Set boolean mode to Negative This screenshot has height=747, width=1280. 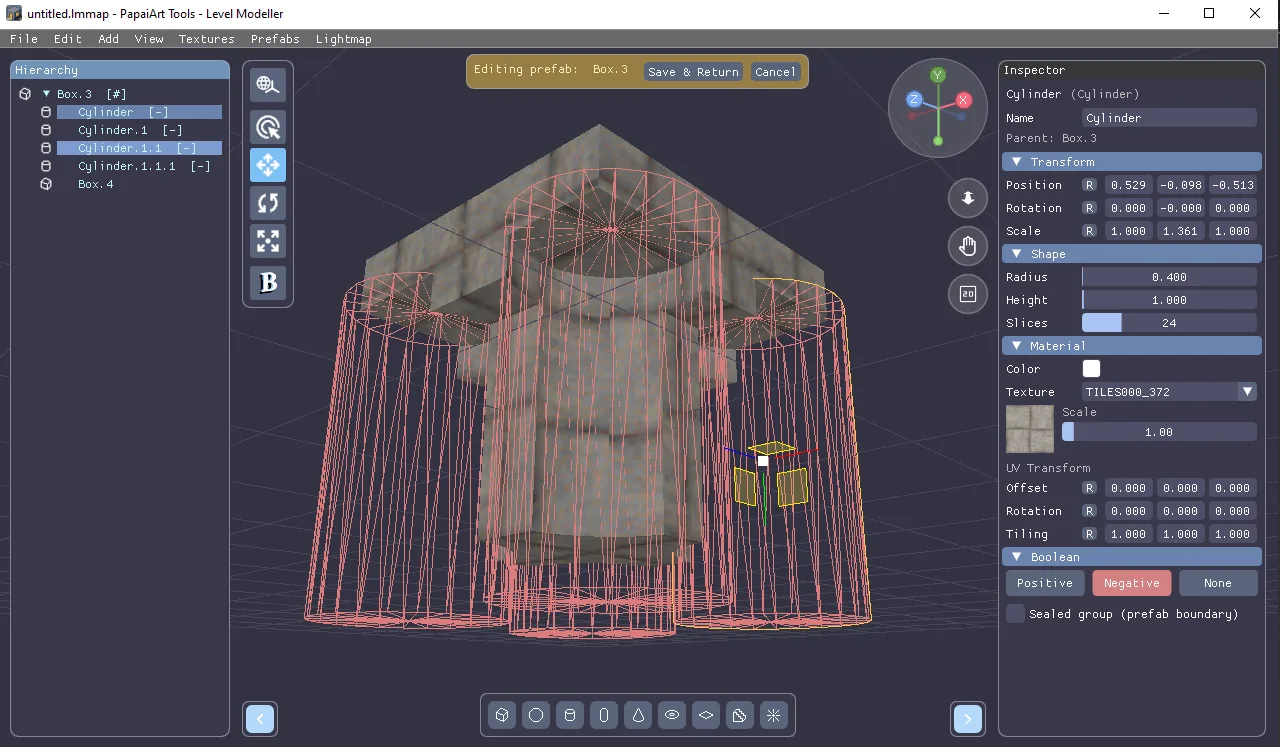click(1131, 583)
